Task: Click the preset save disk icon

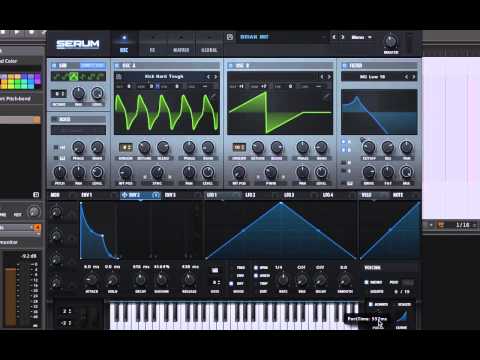Action: [230, 37]
